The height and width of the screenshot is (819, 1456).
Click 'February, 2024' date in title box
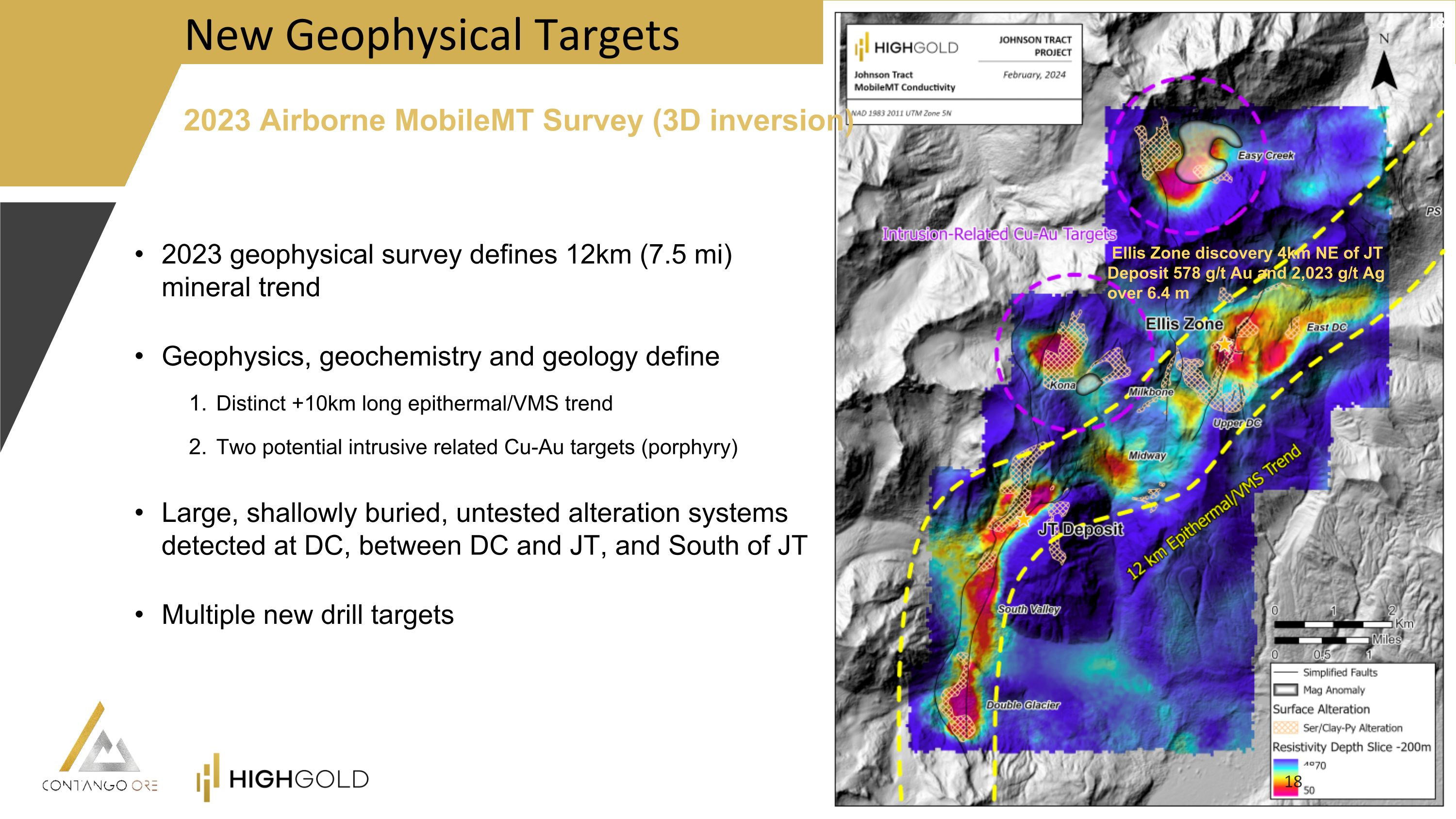point(1034,75)
